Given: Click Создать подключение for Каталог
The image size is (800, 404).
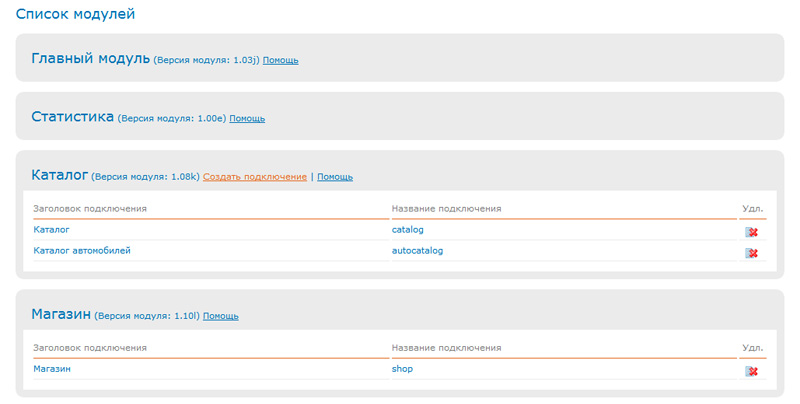Looking at the screenshot, I should tap(255, 177).
